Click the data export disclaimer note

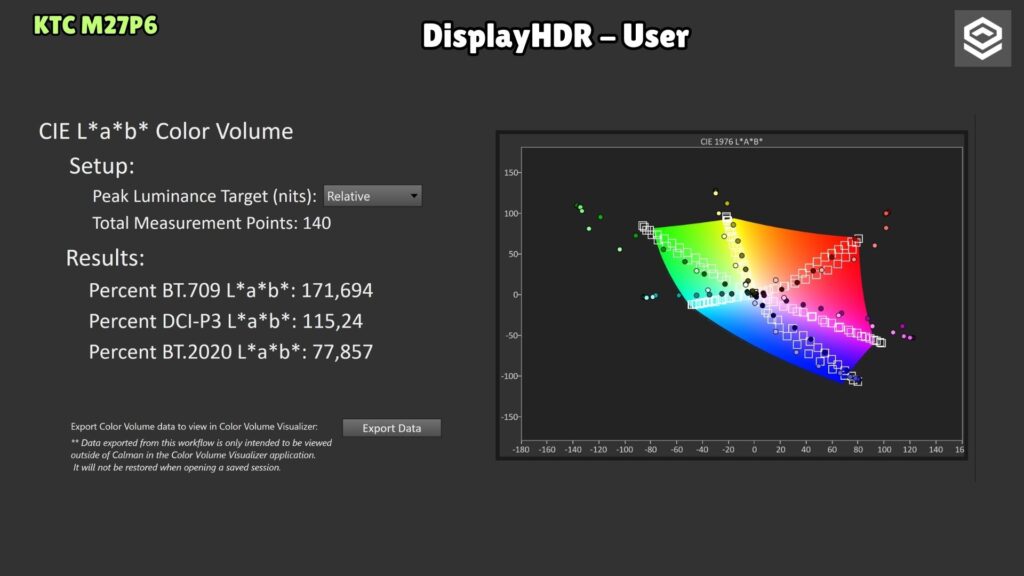[201, 455]
